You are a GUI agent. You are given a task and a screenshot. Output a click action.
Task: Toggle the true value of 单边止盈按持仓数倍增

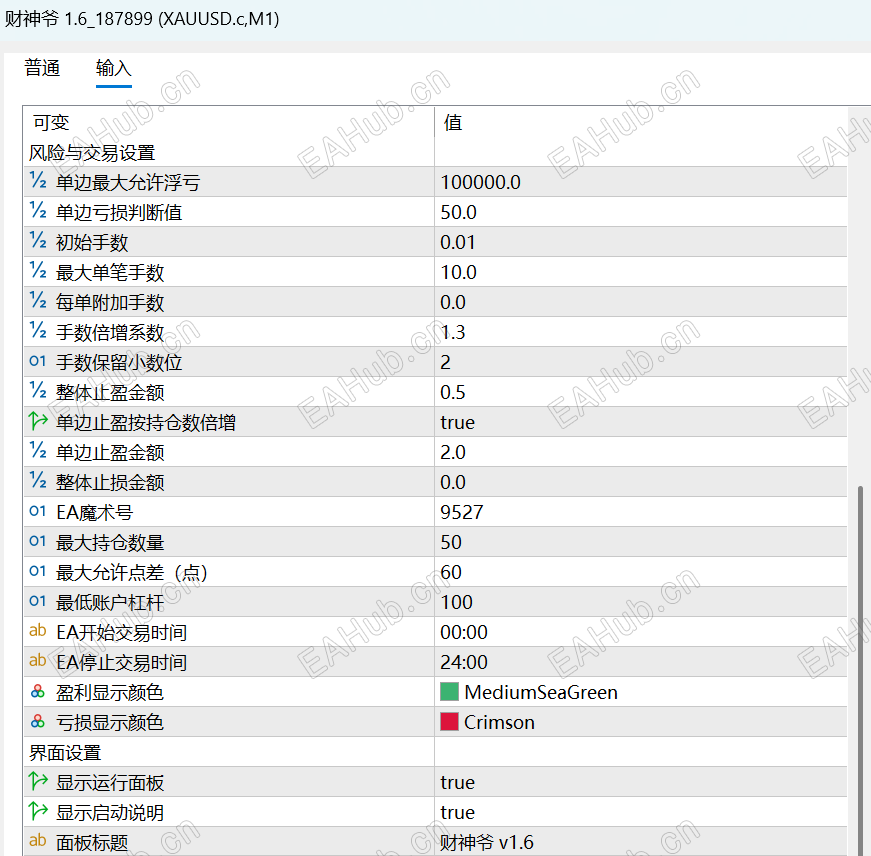tap(457, 423)
